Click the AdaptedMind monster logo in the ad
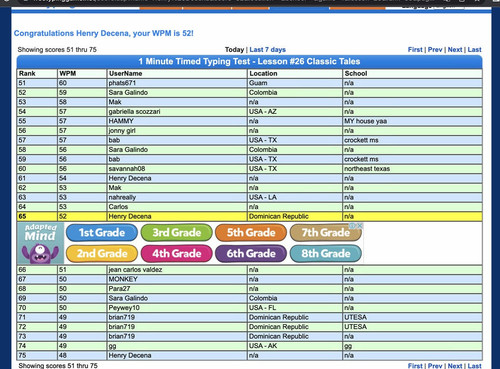Viewport: 500px width, 369px height. [x=40, y=243]
